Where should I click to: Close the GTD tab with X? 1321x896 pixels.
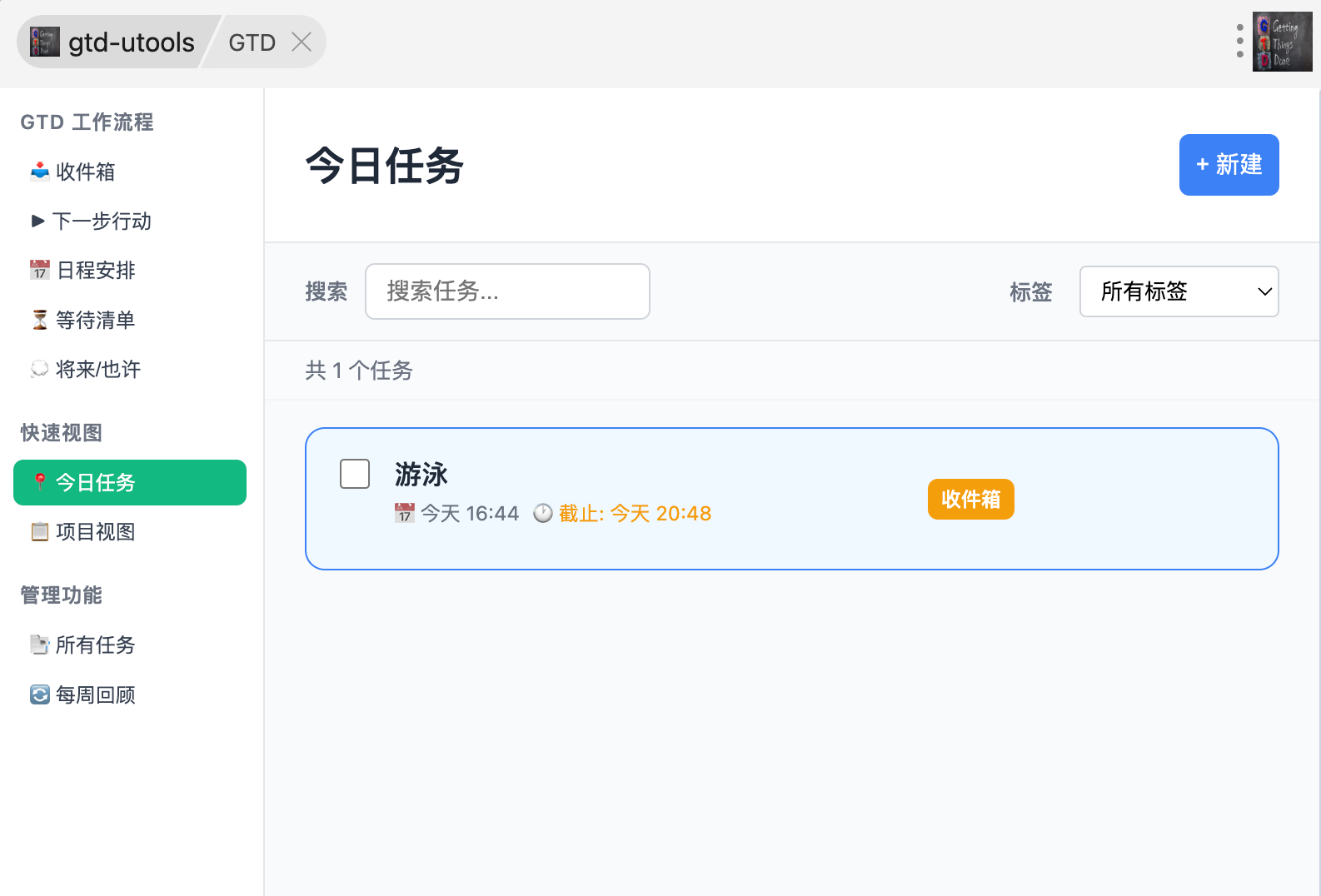302,42
